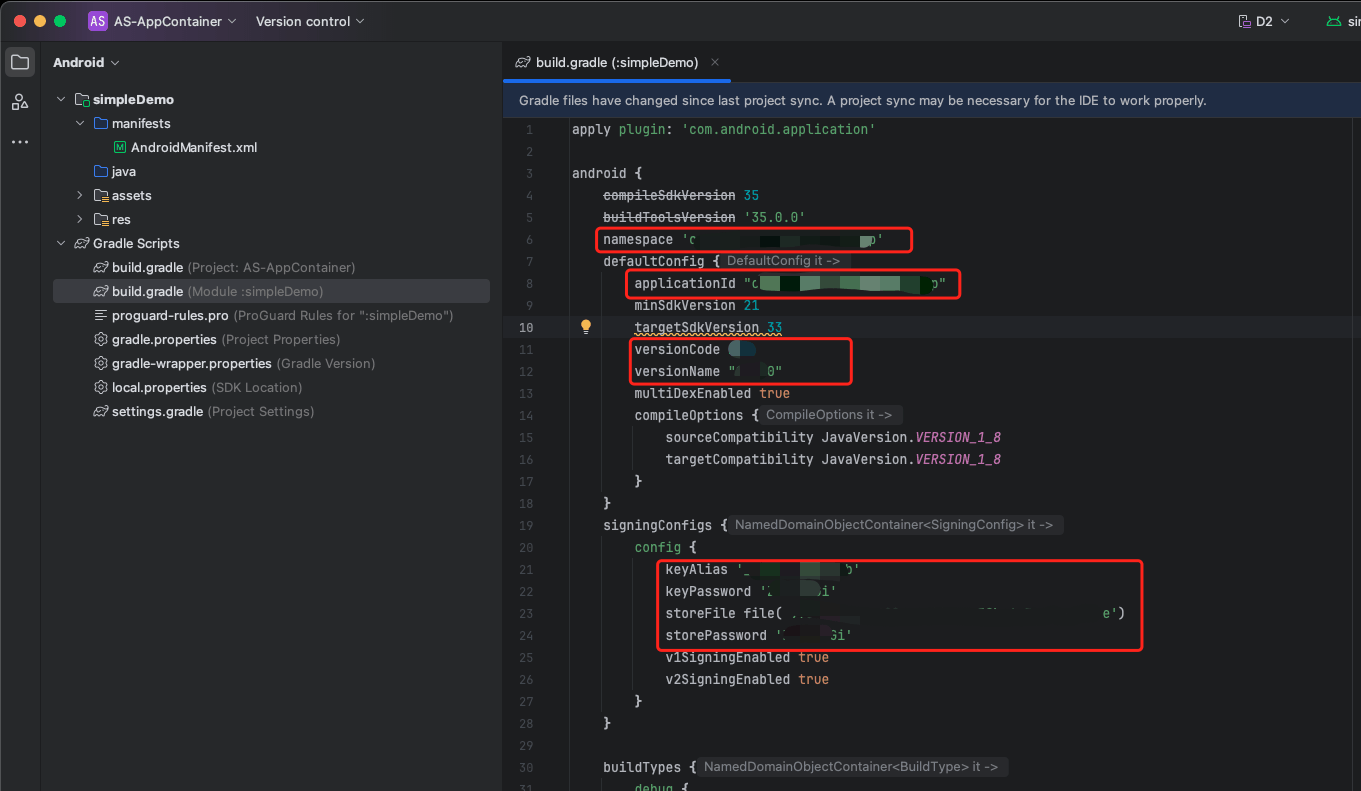Viewport: 1361px width, 791px height.
Task: Click the macOS green zoom window button
Action: pos(60,21)
